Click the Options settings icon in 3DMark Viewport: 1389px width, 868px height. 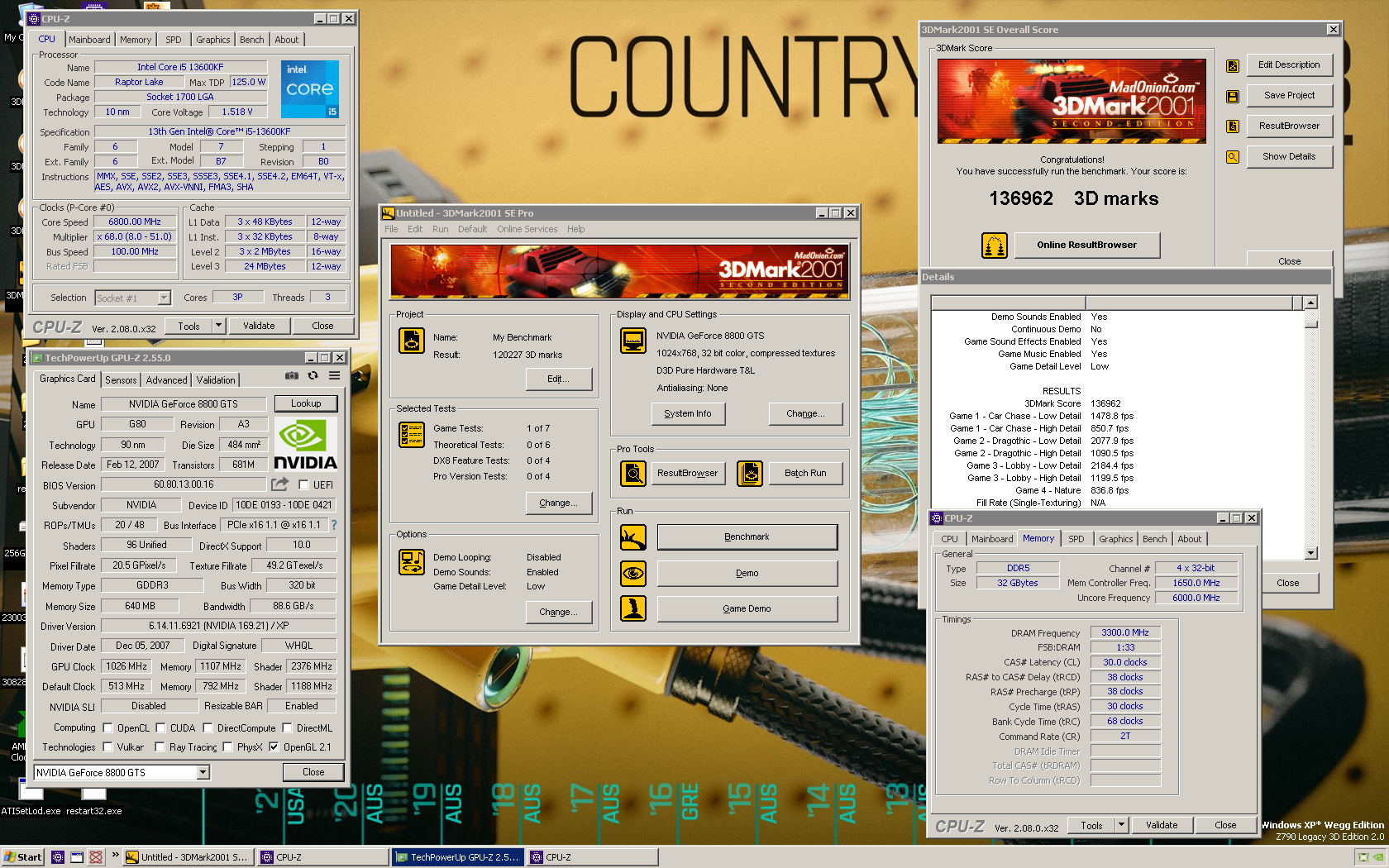tap(411, 561)
